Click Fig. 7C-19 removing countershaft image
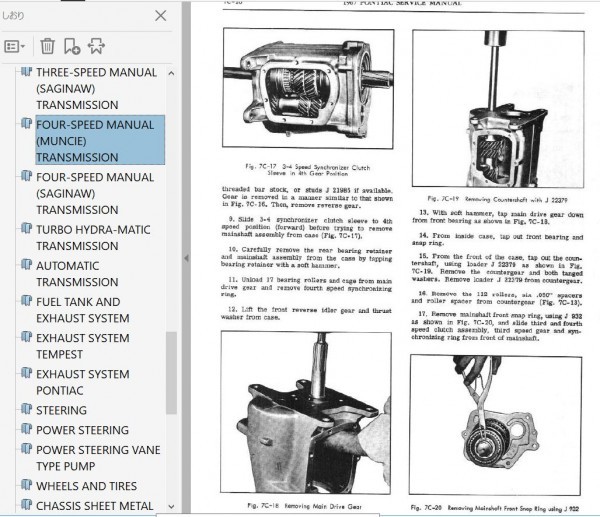600x517 pixels. [498, 109]
